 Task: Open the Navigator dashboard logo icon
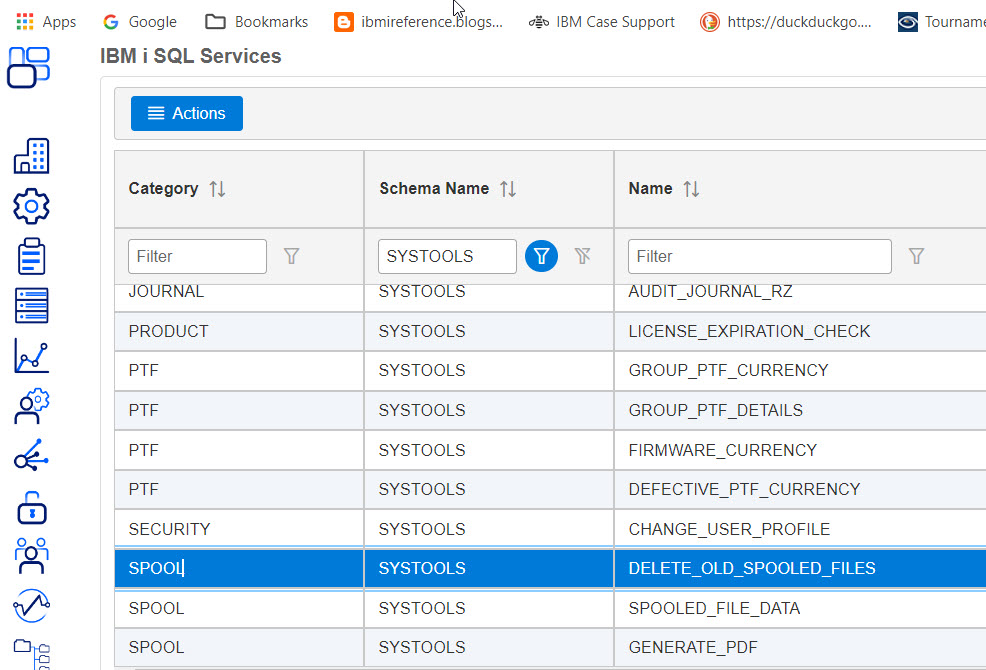28,67
